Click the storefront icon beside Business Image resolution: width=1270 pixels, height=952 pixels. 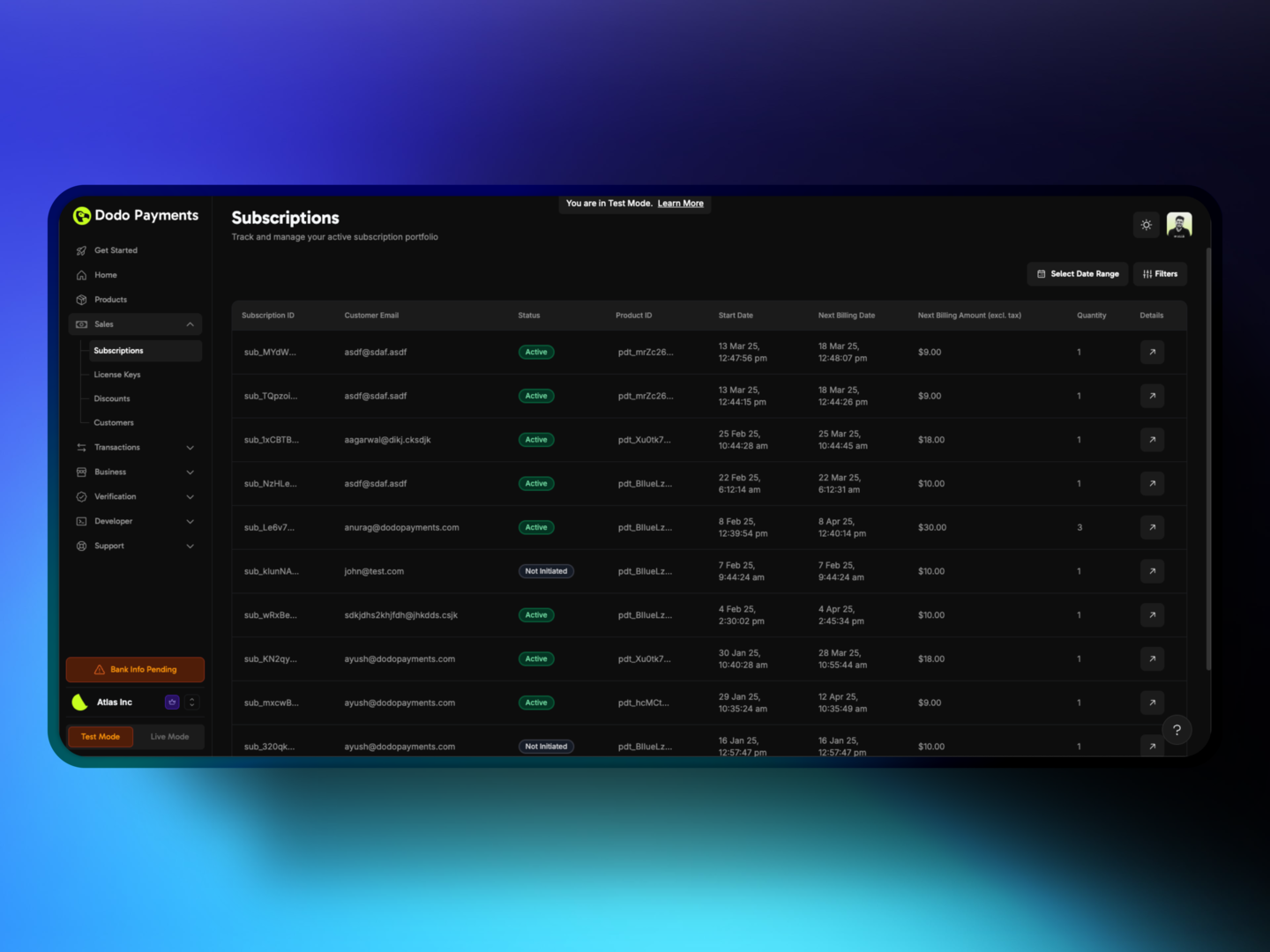coord(81,472)
